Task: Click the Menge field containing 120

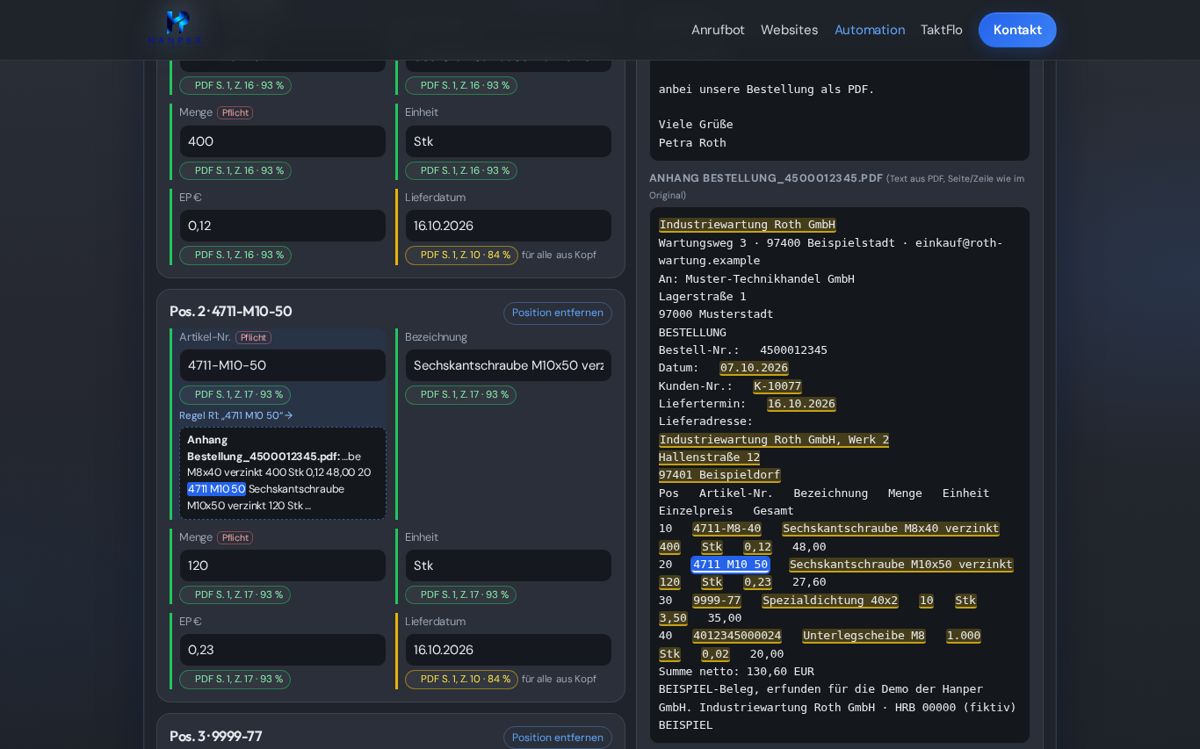Action: (282, 566)
